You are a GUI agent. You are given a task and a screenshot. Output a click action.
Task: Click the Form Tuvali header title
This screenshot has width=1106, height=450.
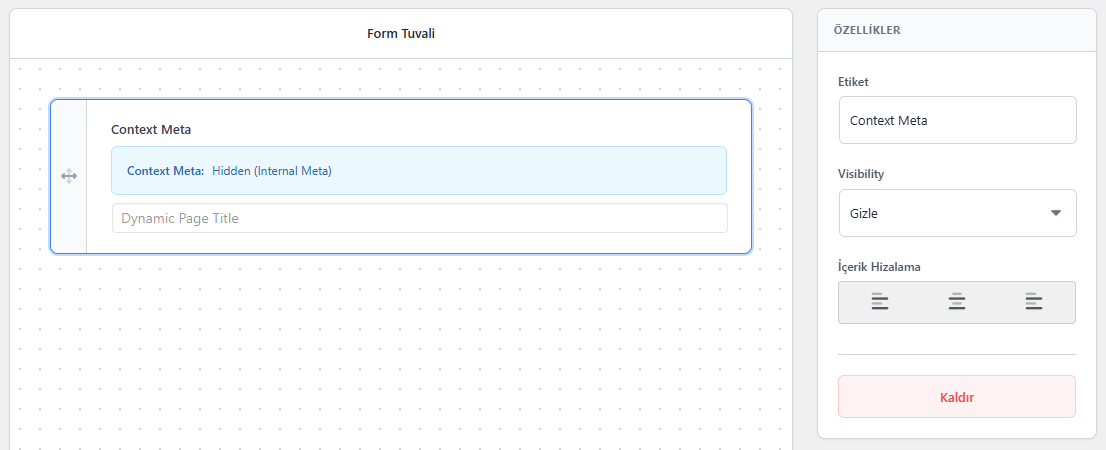coord(401,34)
